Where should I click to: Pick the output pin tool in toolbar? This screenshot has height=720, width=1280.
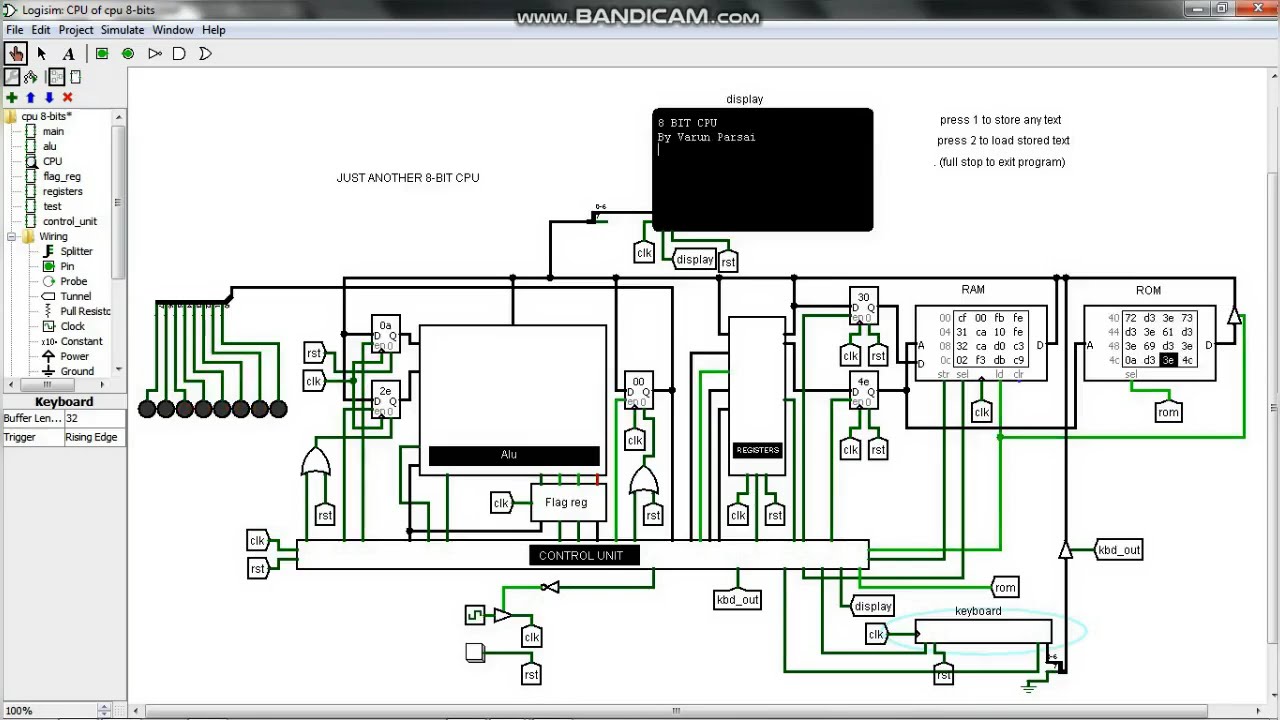coord(128,54)
